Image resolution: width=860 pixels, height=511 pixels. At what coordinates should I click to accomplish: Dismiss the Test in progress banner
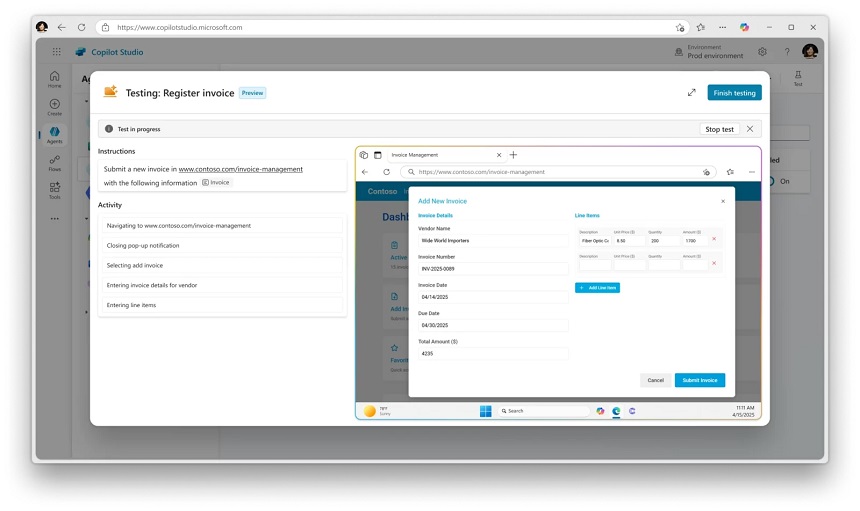pyautogui.click(x=750, y=129)
